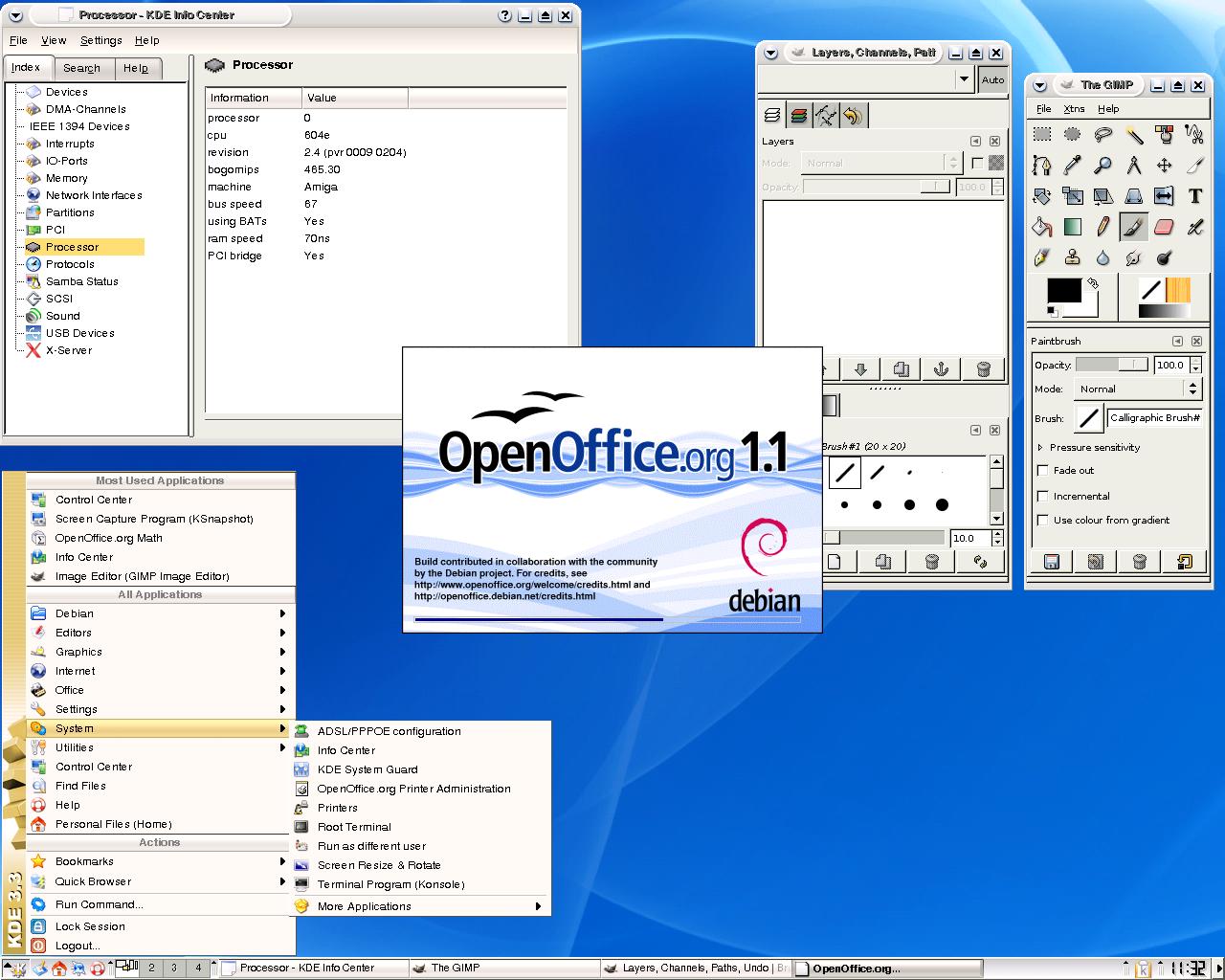The height and width of the screenshot is (980, 1225).
Task: Expand the Internet submenu
Action: click(x=160, y=671)
